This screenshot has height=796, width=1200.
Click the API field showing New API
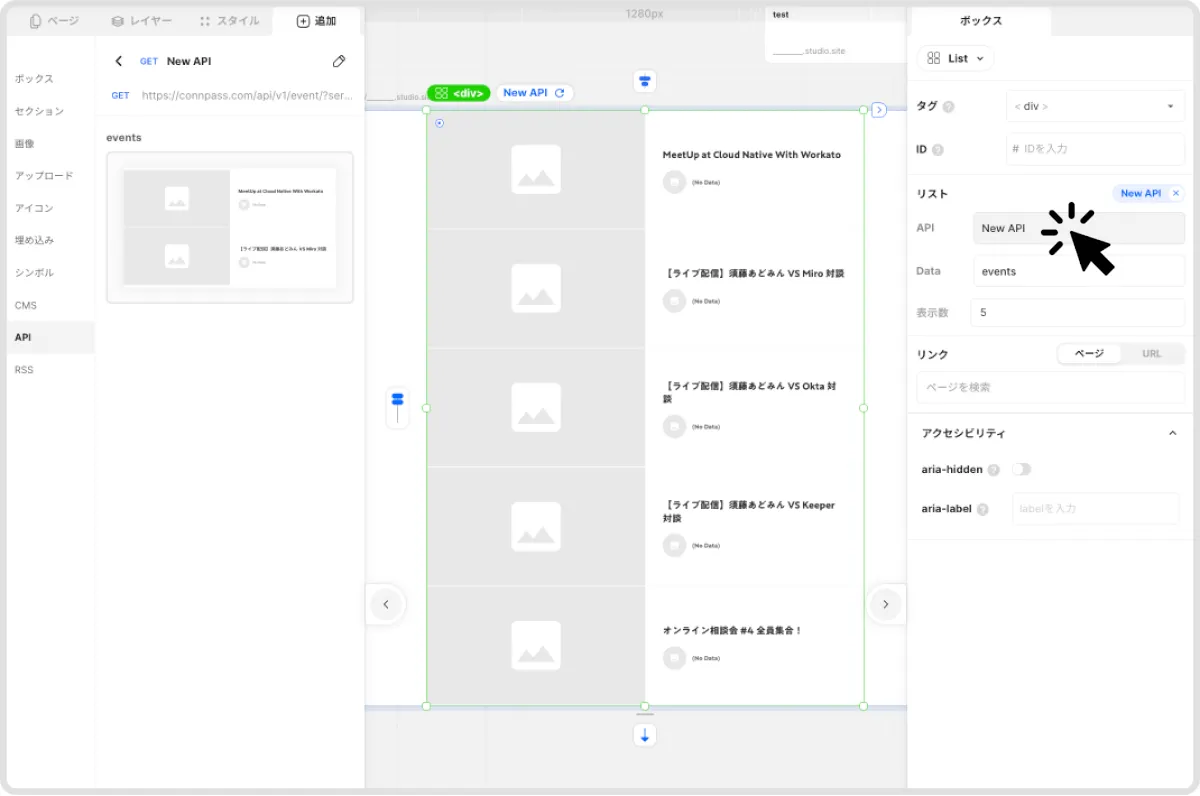(x=1079, y=228)
